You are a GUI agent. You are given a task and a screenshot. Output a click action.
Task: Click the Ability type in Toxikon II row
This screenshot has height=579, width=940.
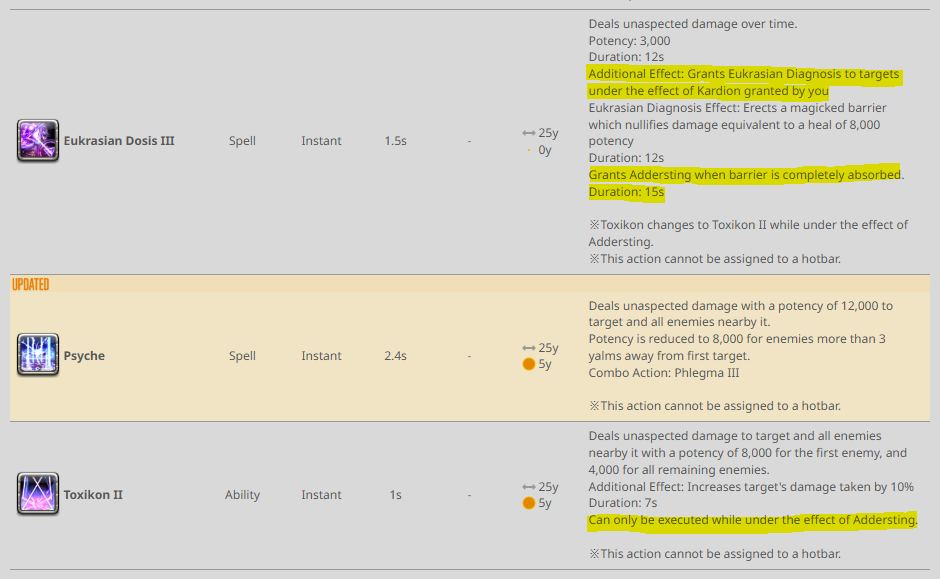tap(242, 494)
